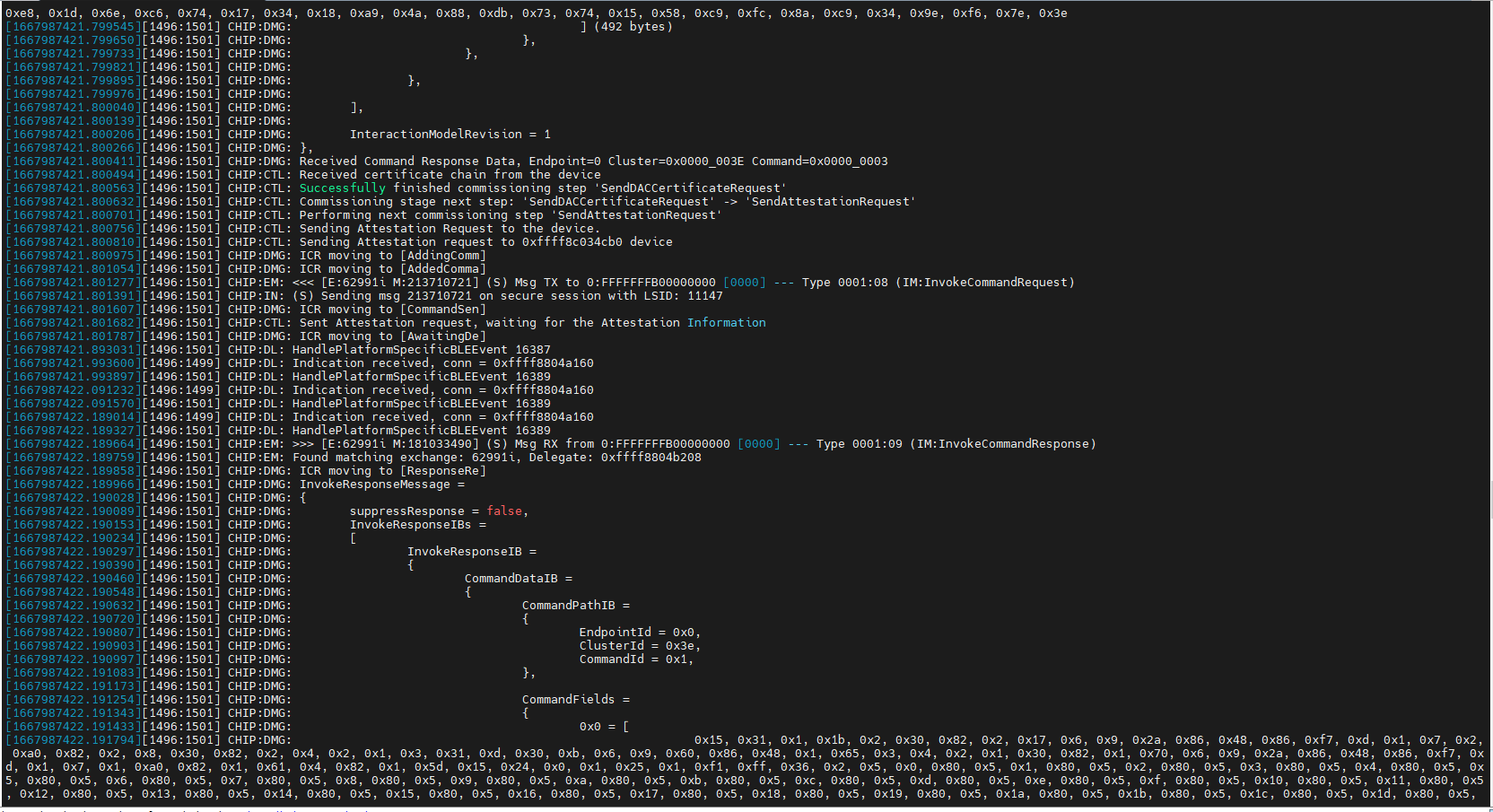Viewport: 1493px width, 812px height.
Task: Select "Sending Attestation Request to the device."
Action: [x=450, y=229]
